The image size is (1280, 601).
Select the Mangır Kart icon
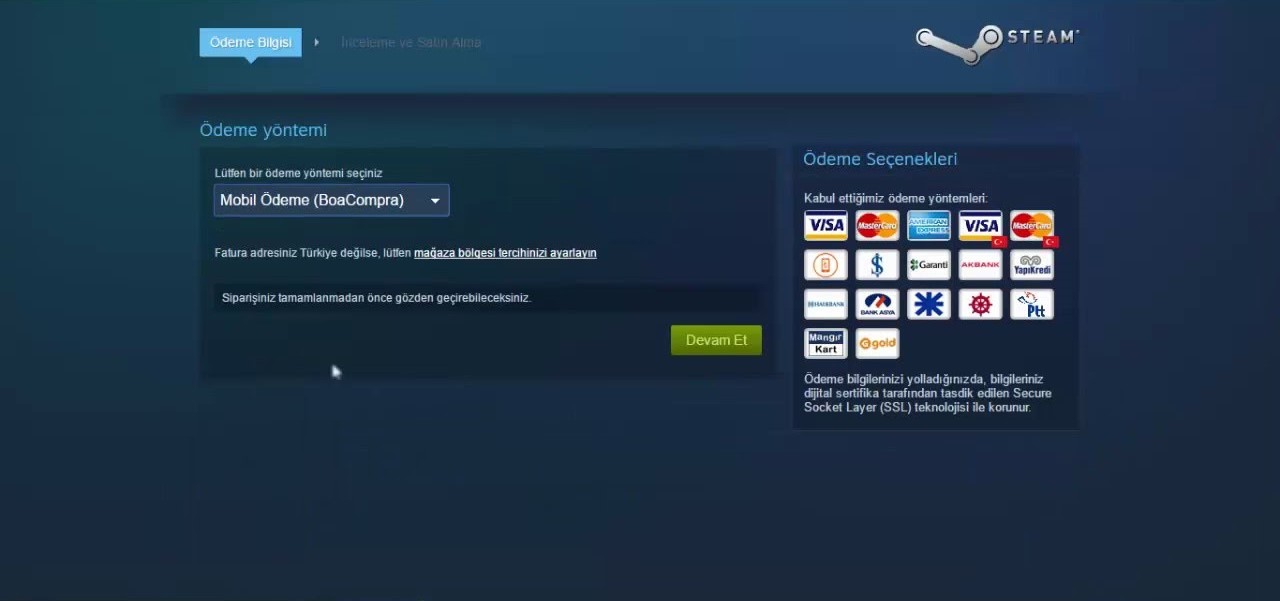(x=826, y=343)
